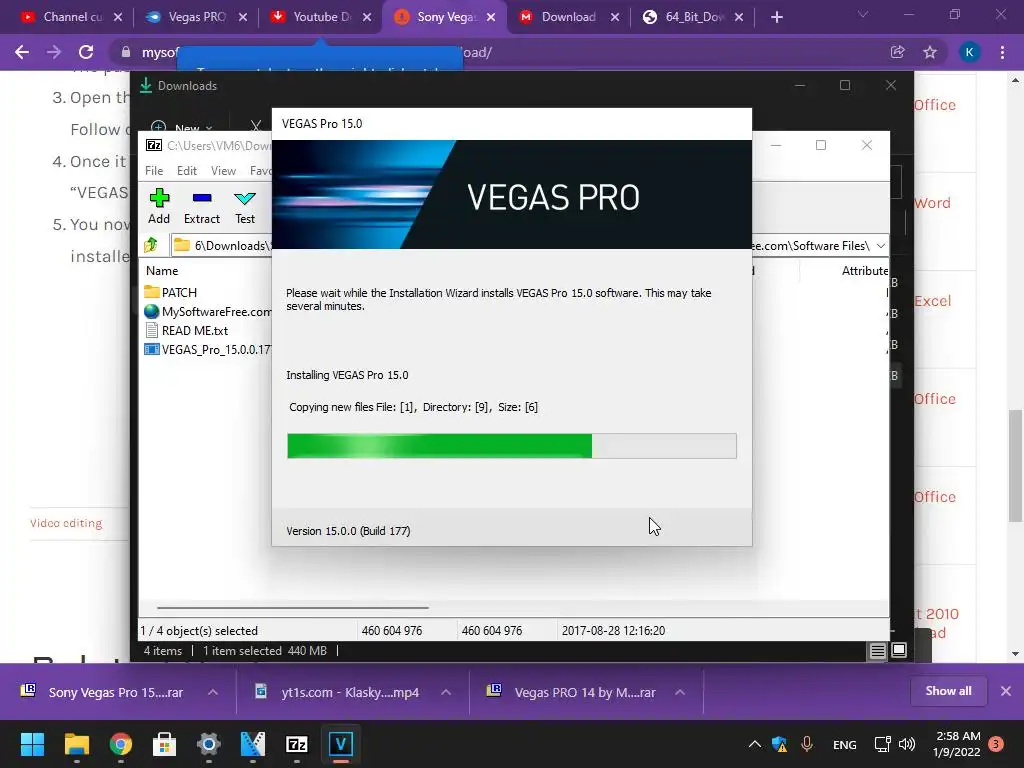The height and width of the screenshot is (768, 1024).
Task: Expand options for Vegas PRO 14 rar
Action: [x=680, y=692]
